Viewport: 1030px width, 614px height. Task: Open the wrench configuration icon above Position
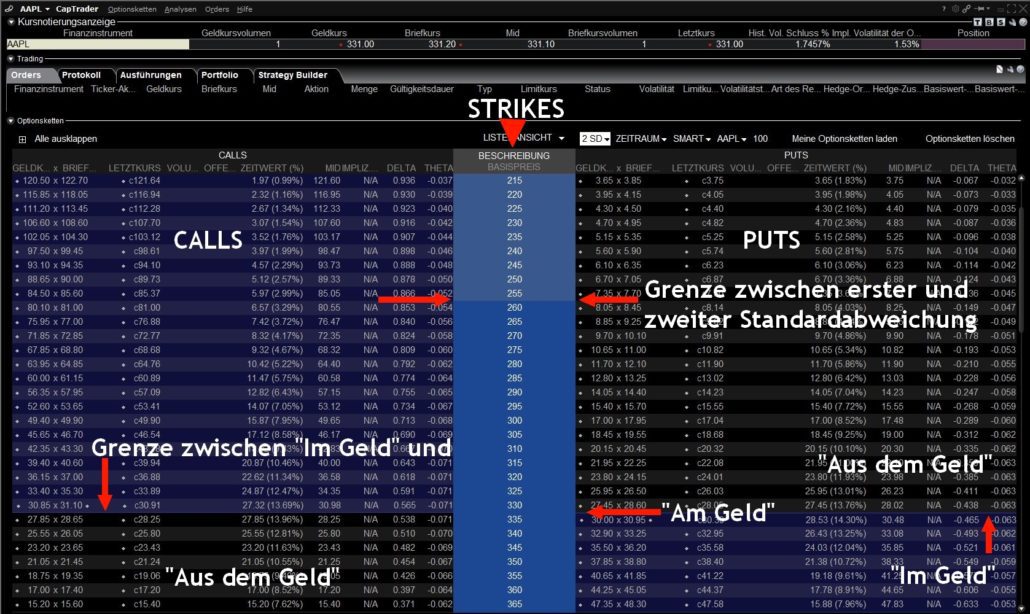tap(1013, 22)
